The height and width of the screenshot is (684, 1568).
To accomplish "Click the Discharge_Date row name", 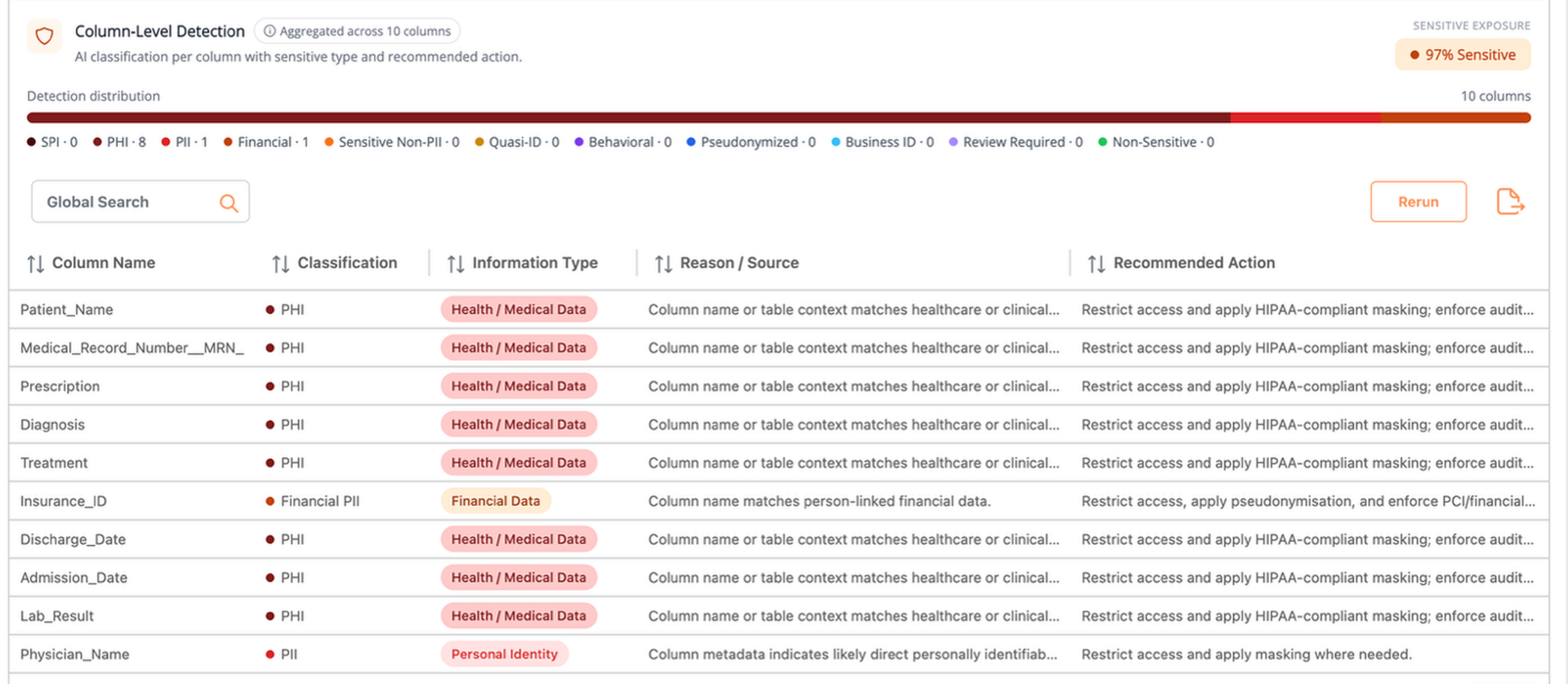I will coord(73,539).
